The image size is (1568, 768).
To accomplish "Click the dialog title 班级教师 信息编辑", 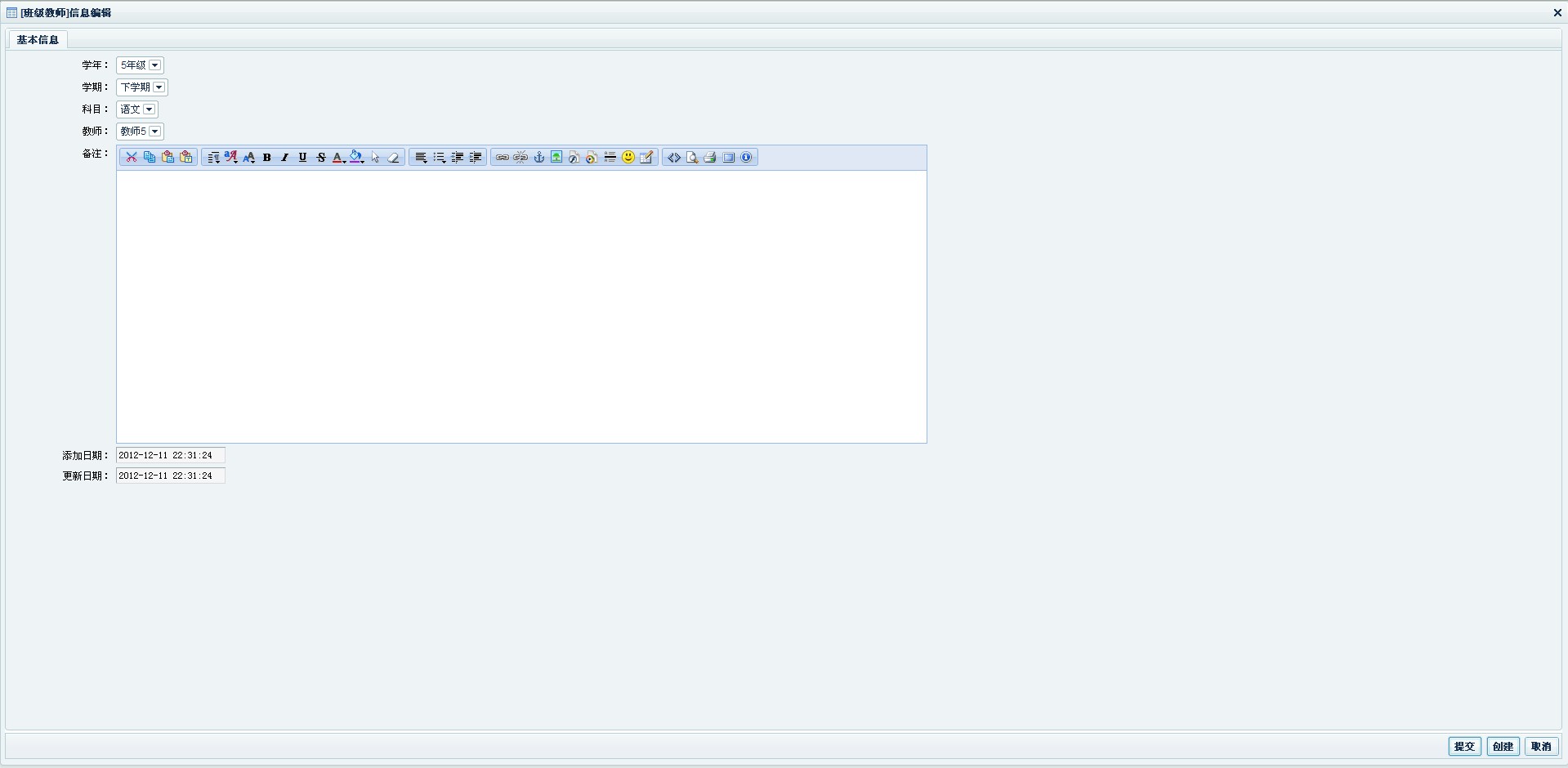I will click(66, 13).
